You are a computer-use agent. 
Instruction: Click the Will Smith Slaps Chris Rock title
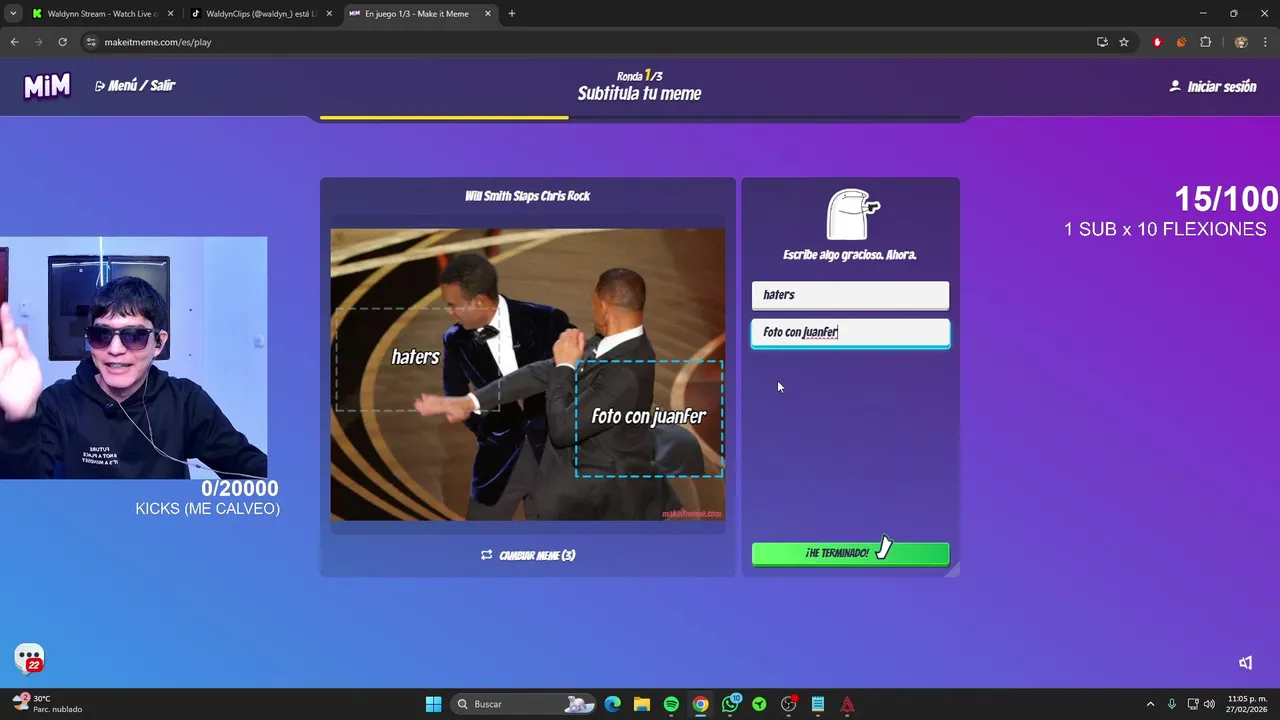pyautogui.click(x=527, y=196)
